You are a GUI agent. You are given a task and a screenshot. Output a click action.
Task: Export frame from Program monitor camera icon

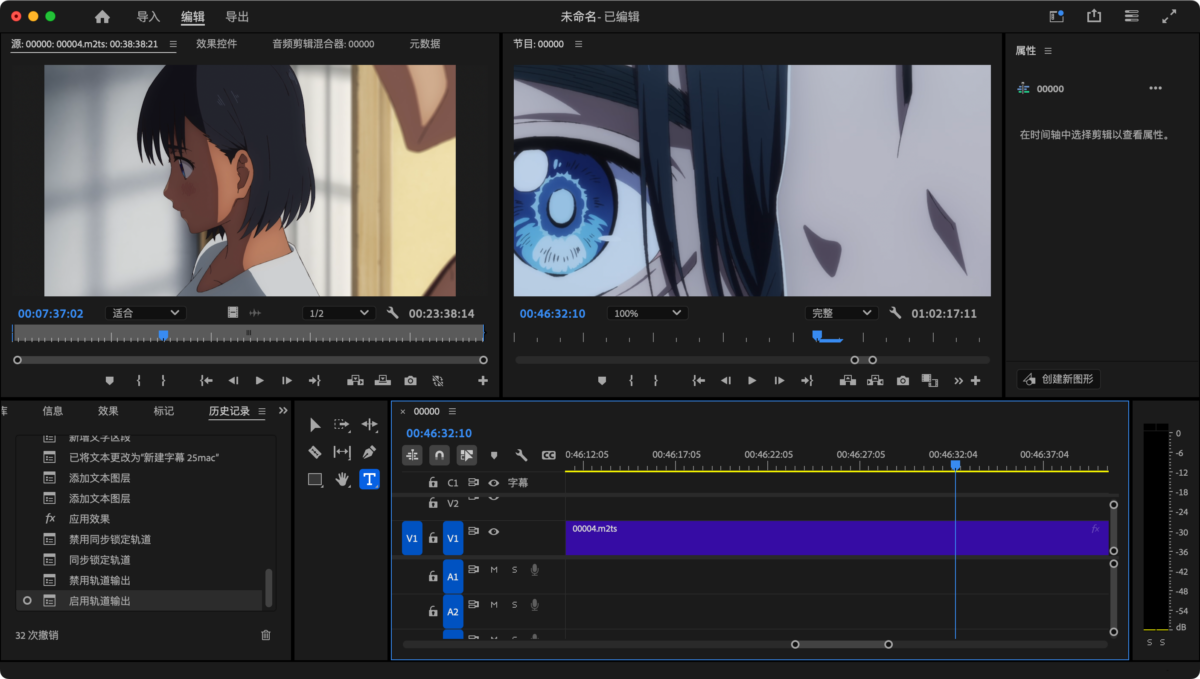point(903,381)
